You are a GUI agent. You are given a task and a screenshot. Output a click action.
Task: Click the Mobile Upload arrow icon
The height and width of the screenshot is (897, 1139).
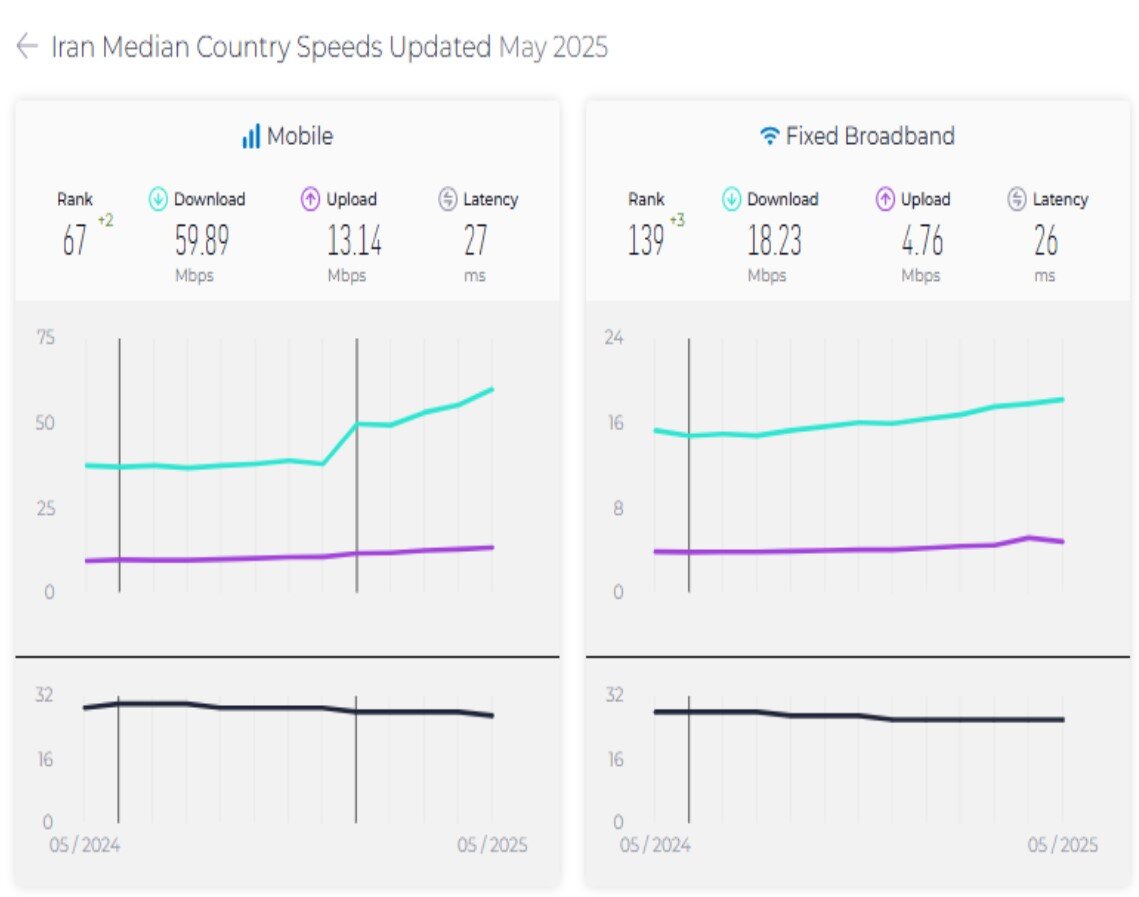coord(311,199)
